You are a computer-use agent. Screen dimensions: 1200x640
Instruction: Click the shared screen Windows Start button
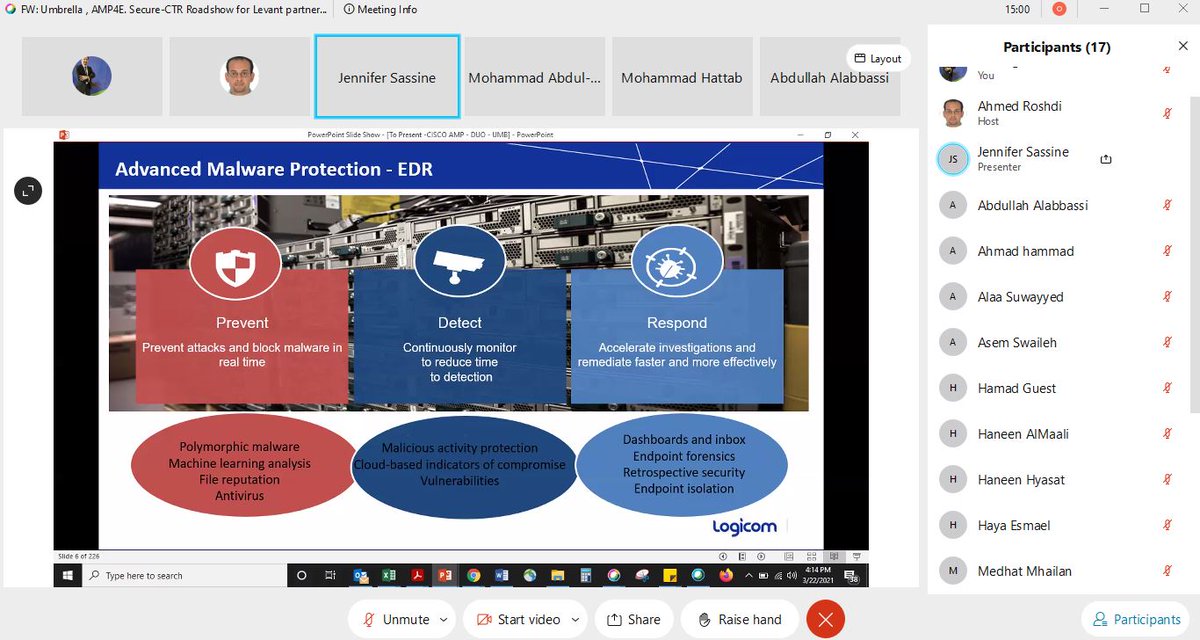click(68, 575)
